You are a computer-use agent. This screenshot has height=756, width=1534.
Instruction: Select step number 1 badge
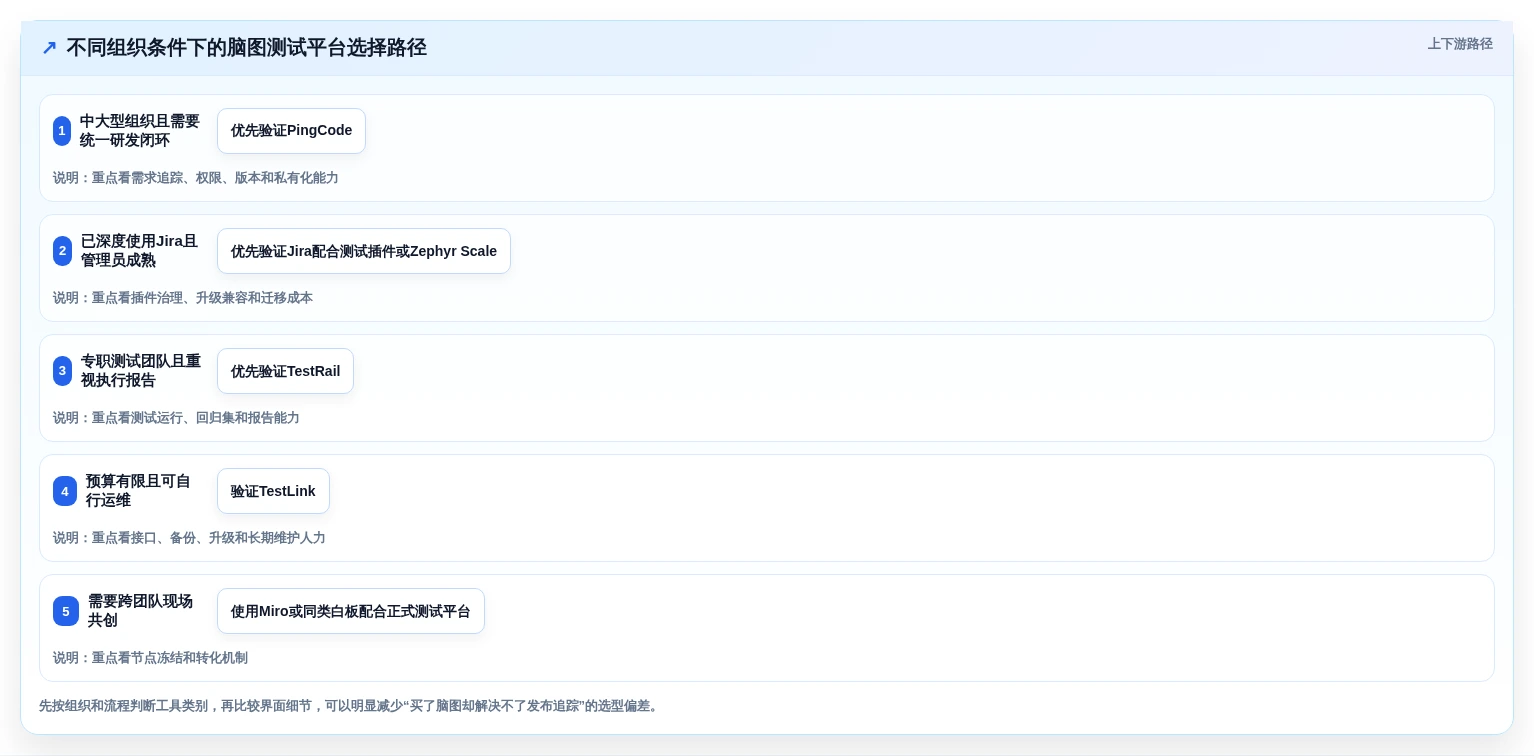pyautogui.click(x=62, y=131)
